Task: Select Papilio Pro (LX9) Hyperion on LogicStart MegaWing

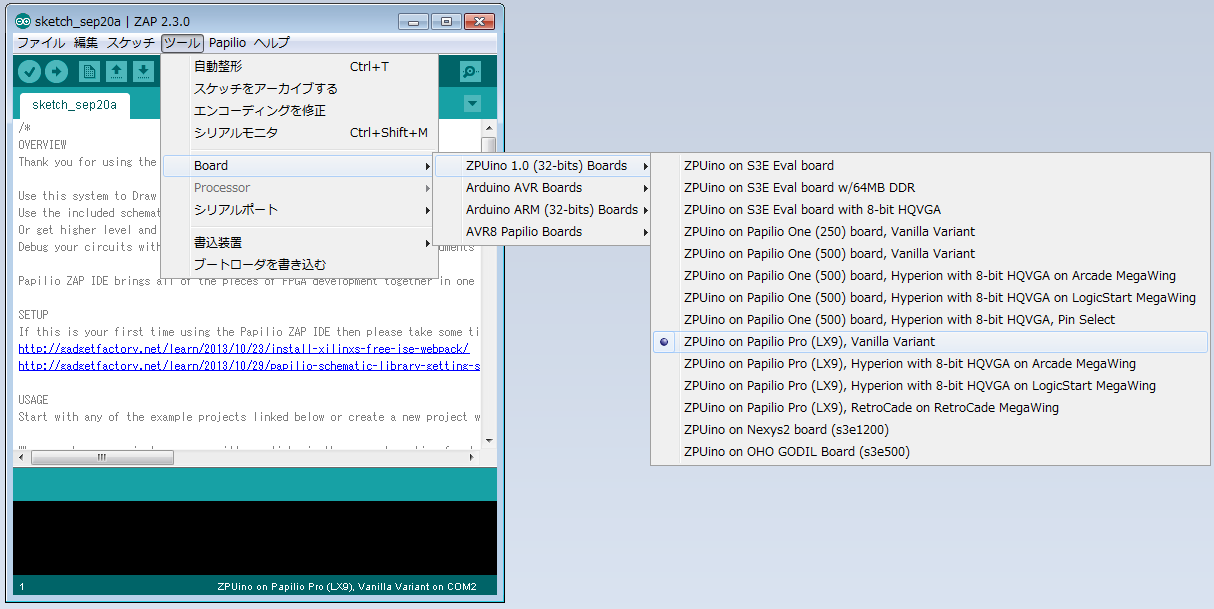Action: [x=930, y=386]
